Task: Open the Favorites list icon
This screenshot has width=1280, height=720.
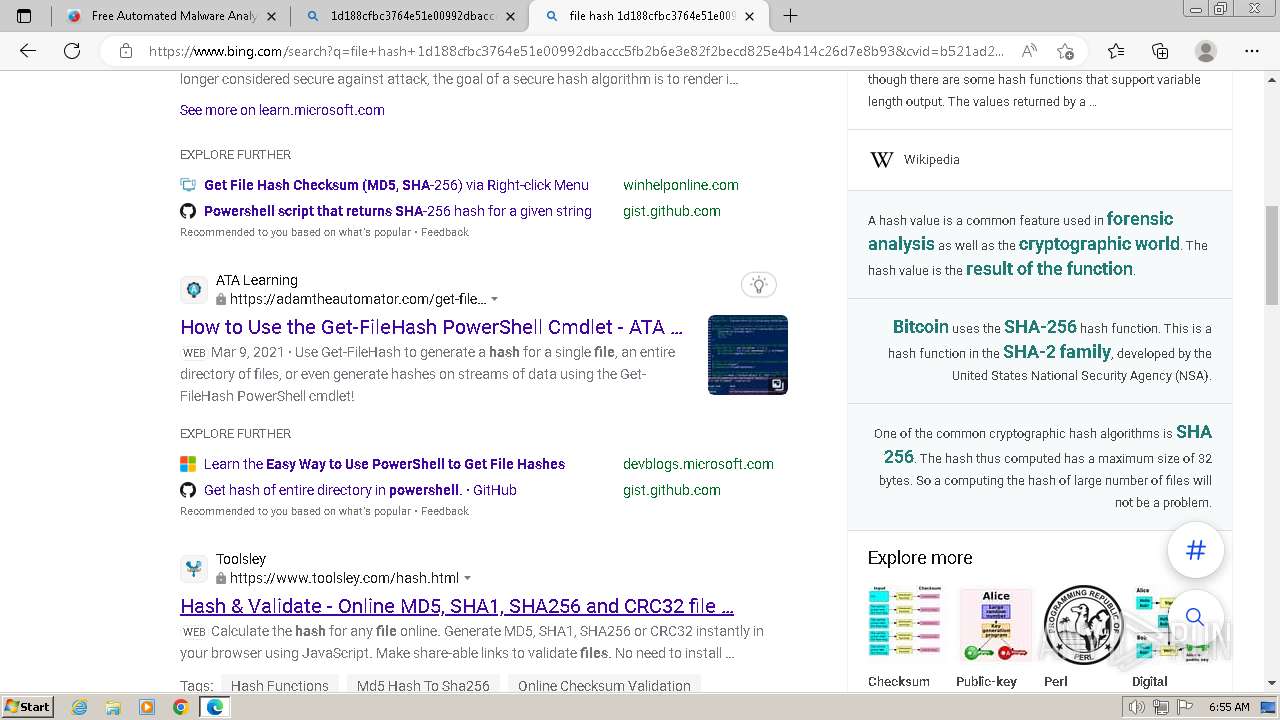Action: [x=1116, y=51]
